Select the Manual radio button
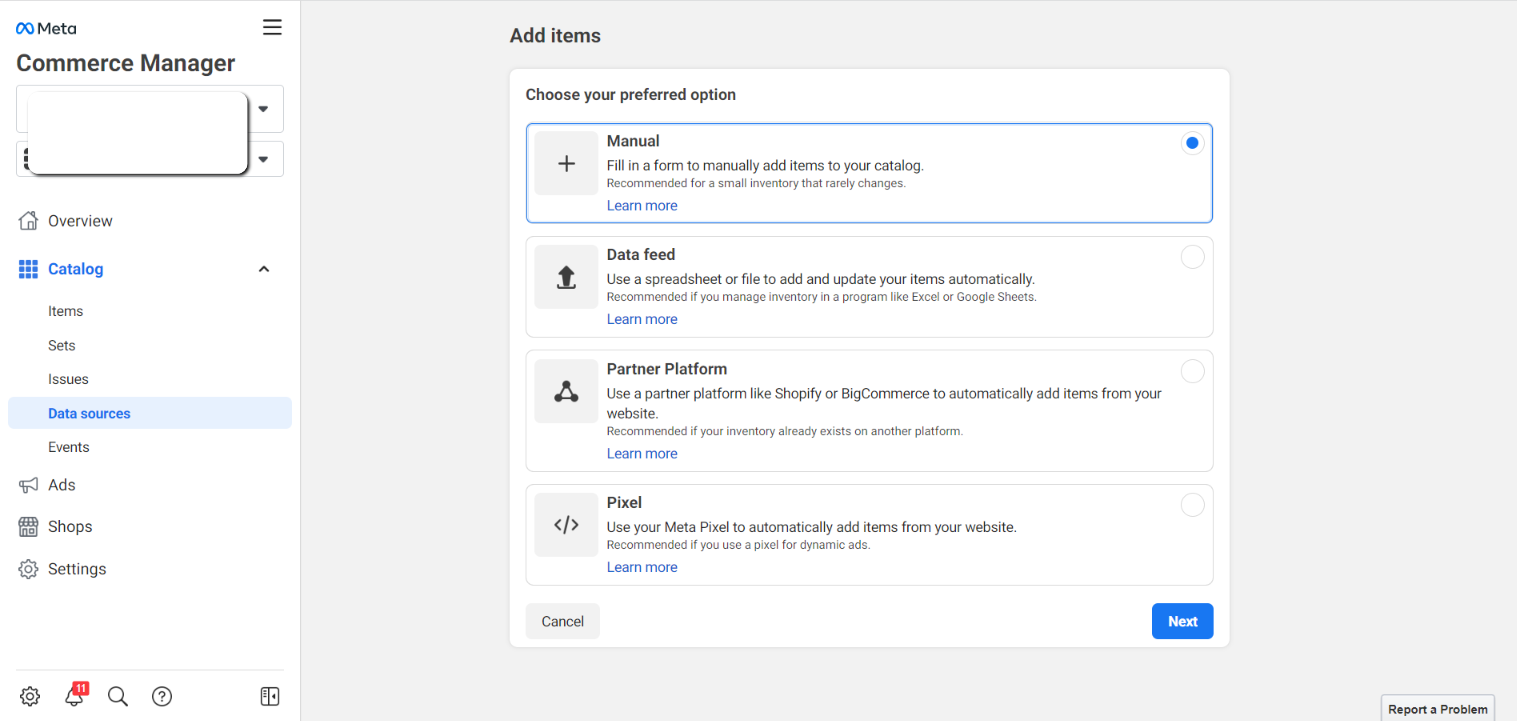 click(x=1192, y=143)
